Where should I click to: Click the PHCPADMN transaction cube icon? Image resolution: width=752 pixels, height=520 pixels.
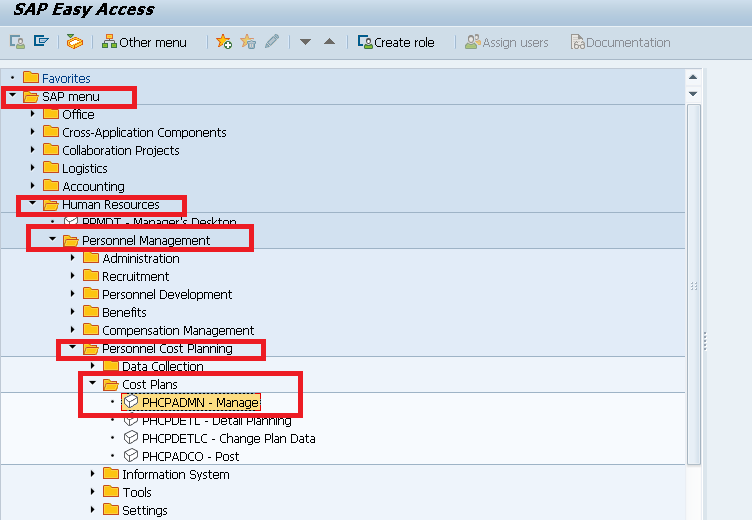click(x=130, y=402)
